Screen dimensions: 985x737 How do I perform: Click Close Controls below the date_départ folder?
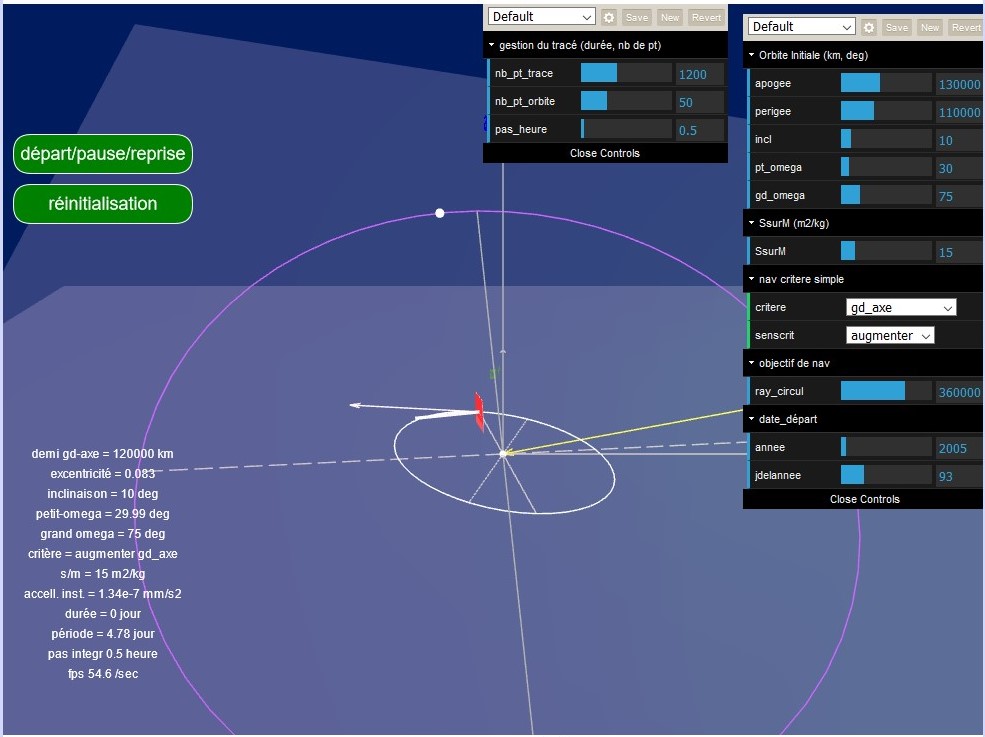click(864, 499)
